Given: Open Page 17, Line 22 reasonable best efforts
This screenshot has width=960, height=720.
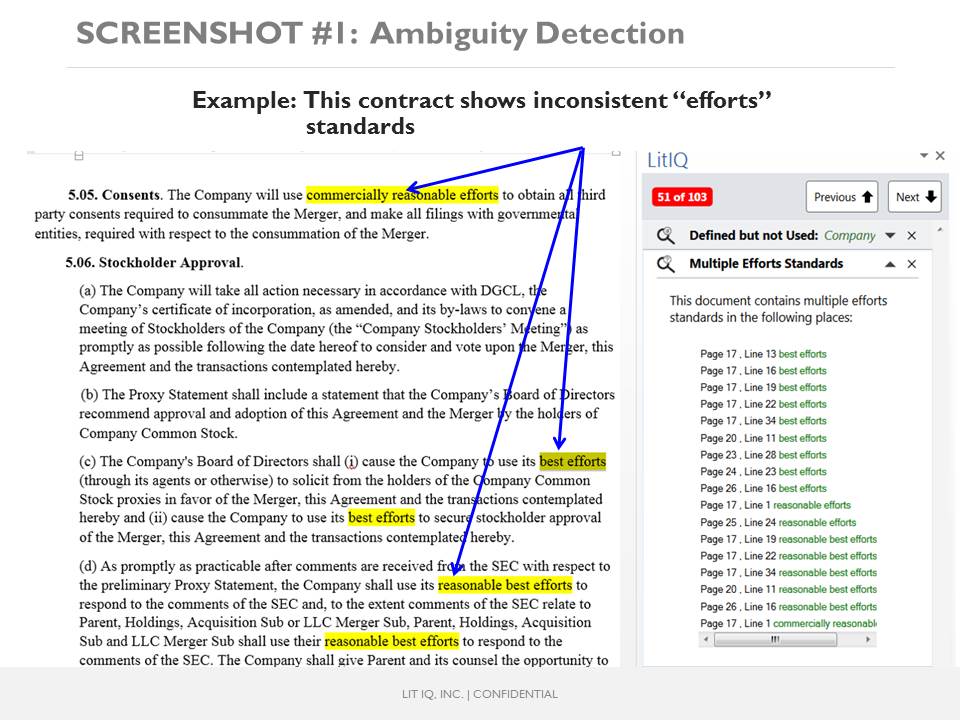Looking at the screenshot, I should 789,556.
